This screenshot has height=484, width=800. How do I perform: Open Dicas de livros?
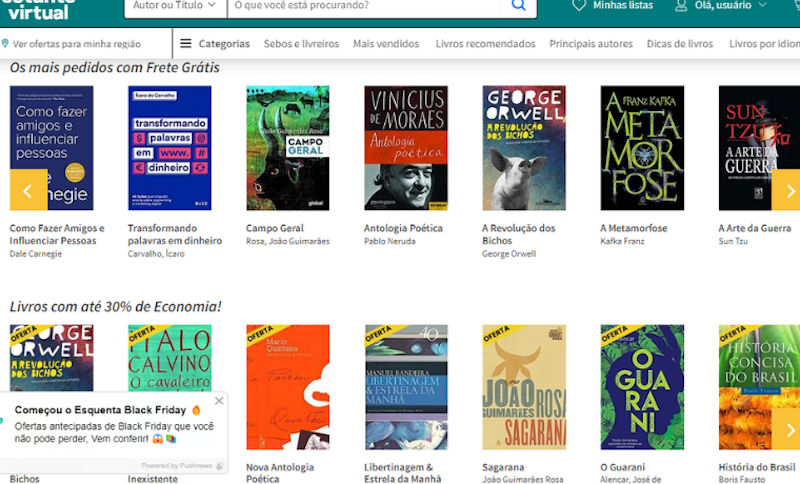click(680, 44)
